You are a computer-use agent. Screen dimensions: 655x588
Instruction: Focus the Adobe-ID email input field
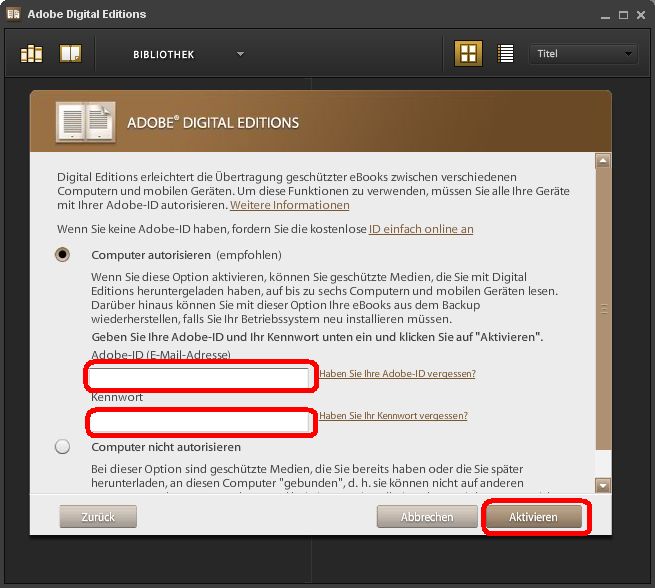pyautogui.click(x=200, y=377)
